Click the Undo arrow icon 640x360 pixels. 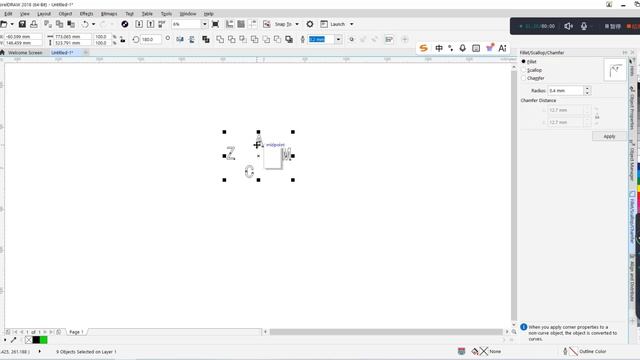pos(85,24)
